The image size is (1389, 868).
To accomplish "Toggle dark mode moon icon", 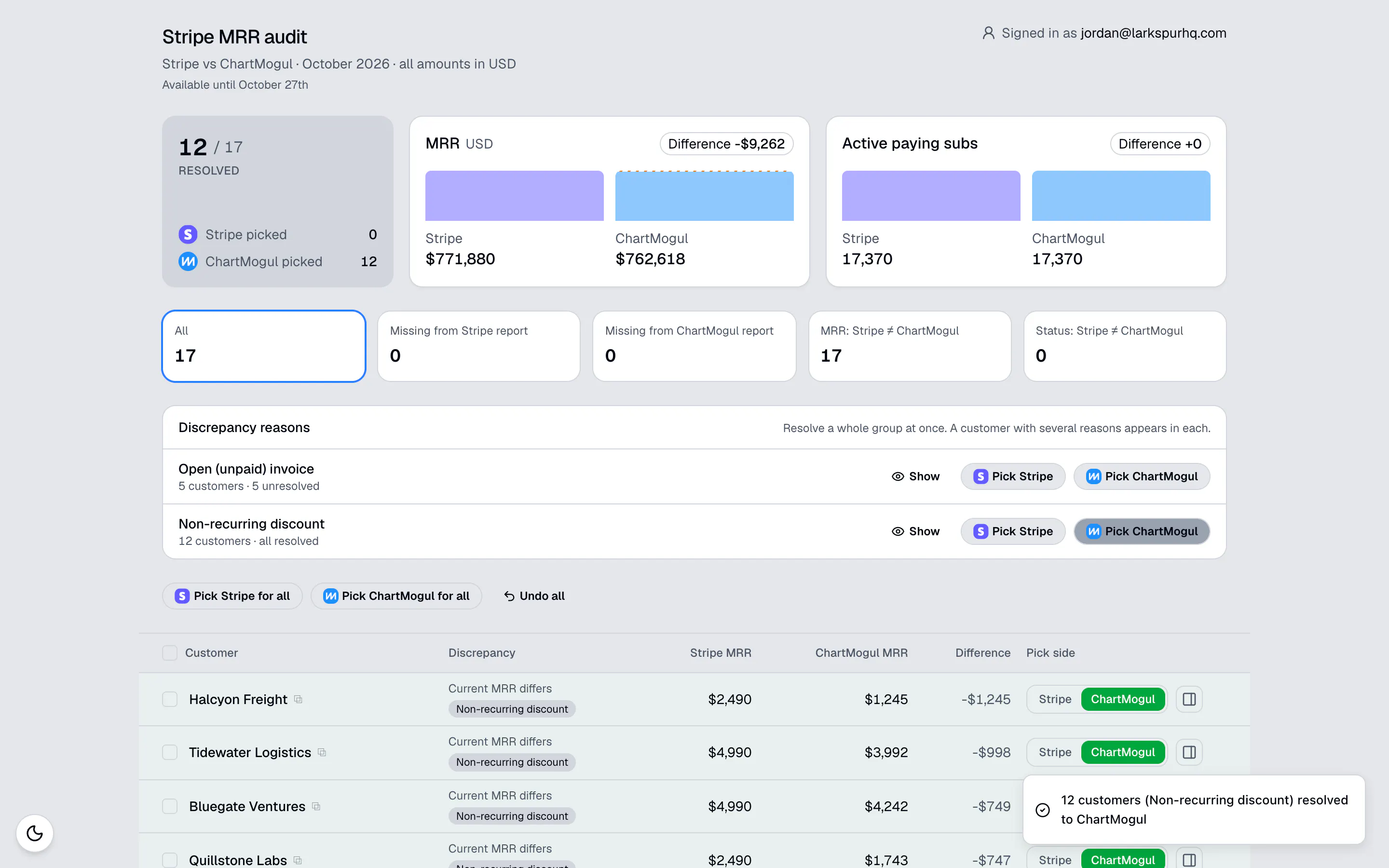I will tap(34, 833).
